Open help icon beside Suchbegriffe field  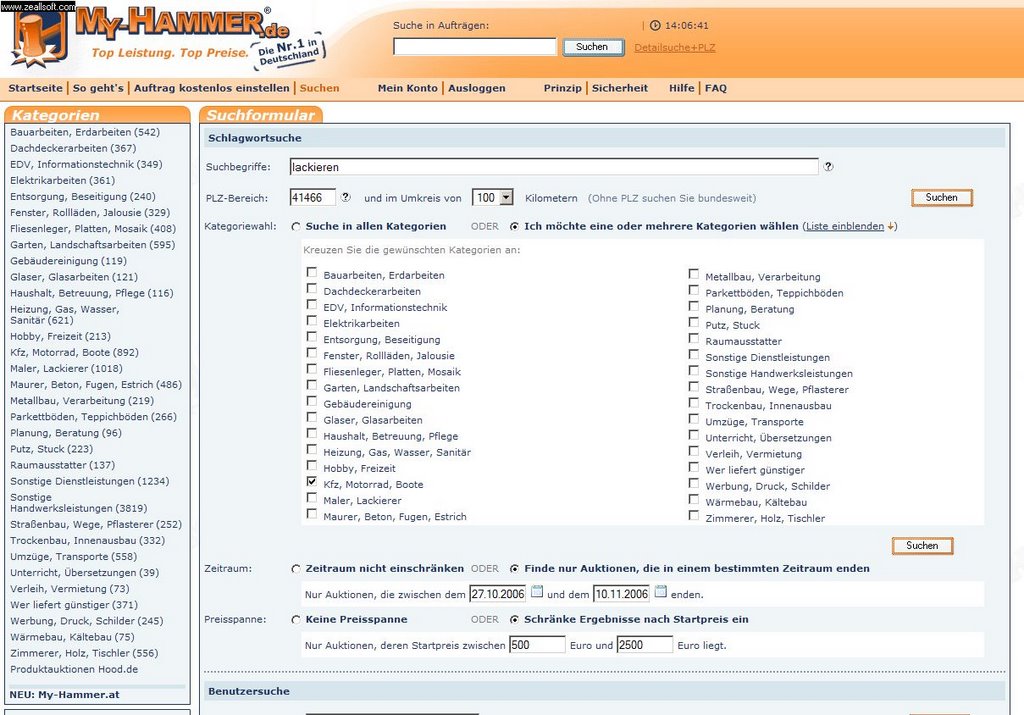828,167
